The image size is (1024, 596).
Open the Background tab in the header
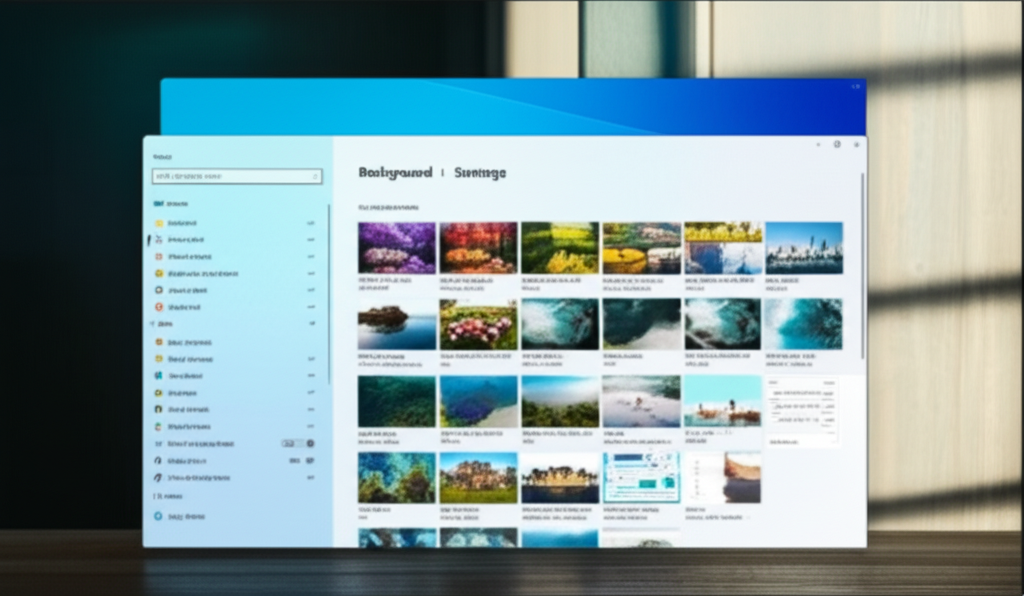(x=395, y=173)
